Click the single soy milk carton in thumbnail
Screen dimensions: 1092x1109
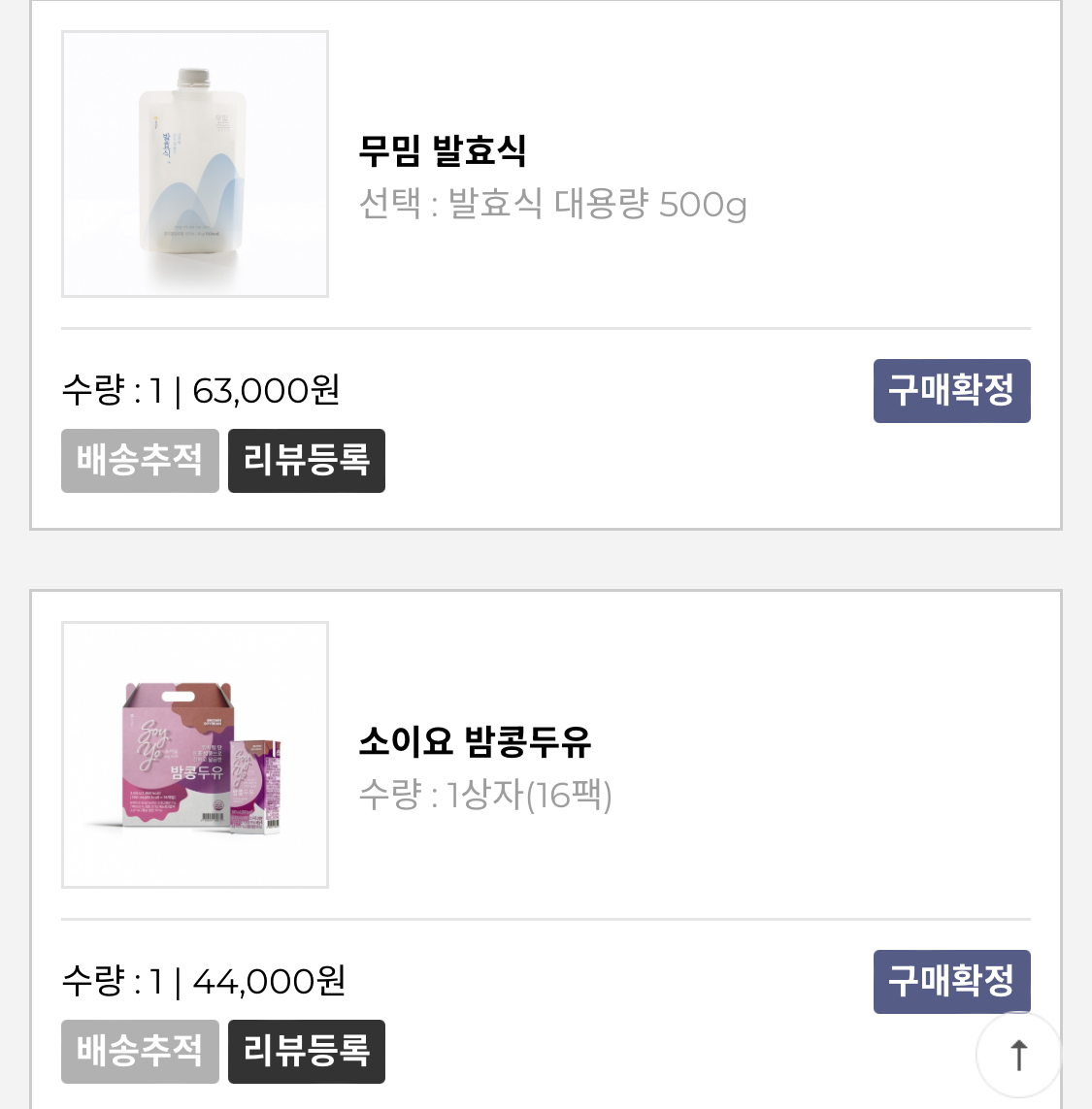pyautogui.click(x=255, y=784)
